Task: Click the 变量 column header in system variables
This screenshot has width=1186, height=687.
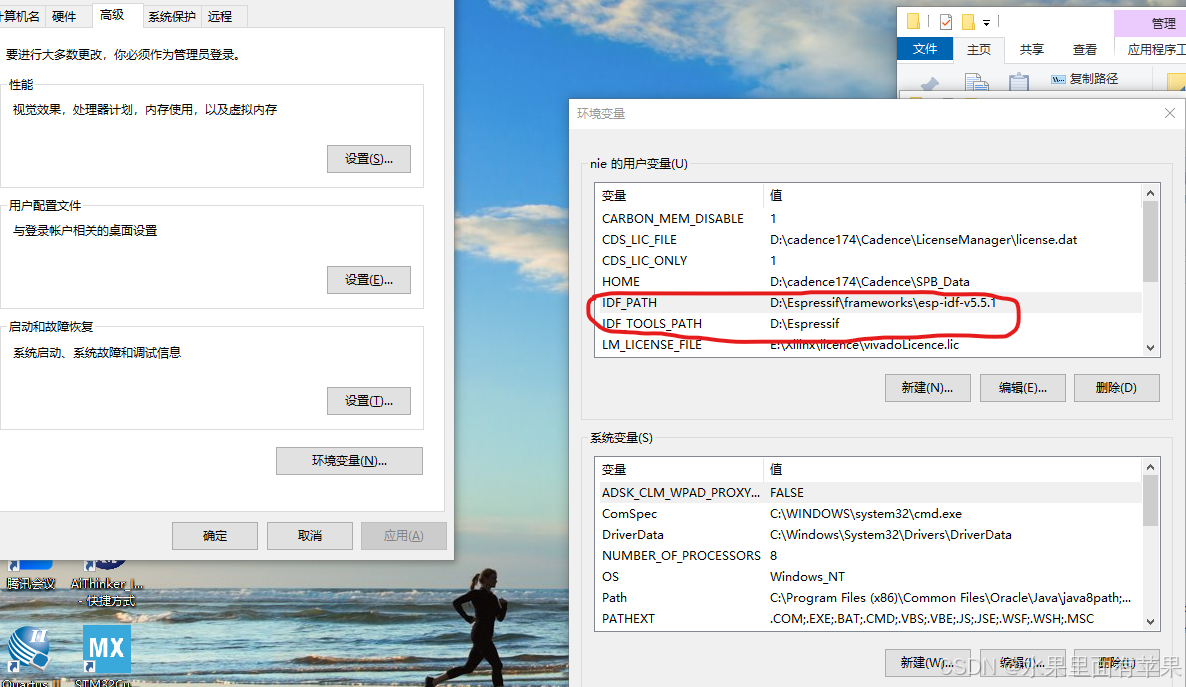Action: click(679, 469)
